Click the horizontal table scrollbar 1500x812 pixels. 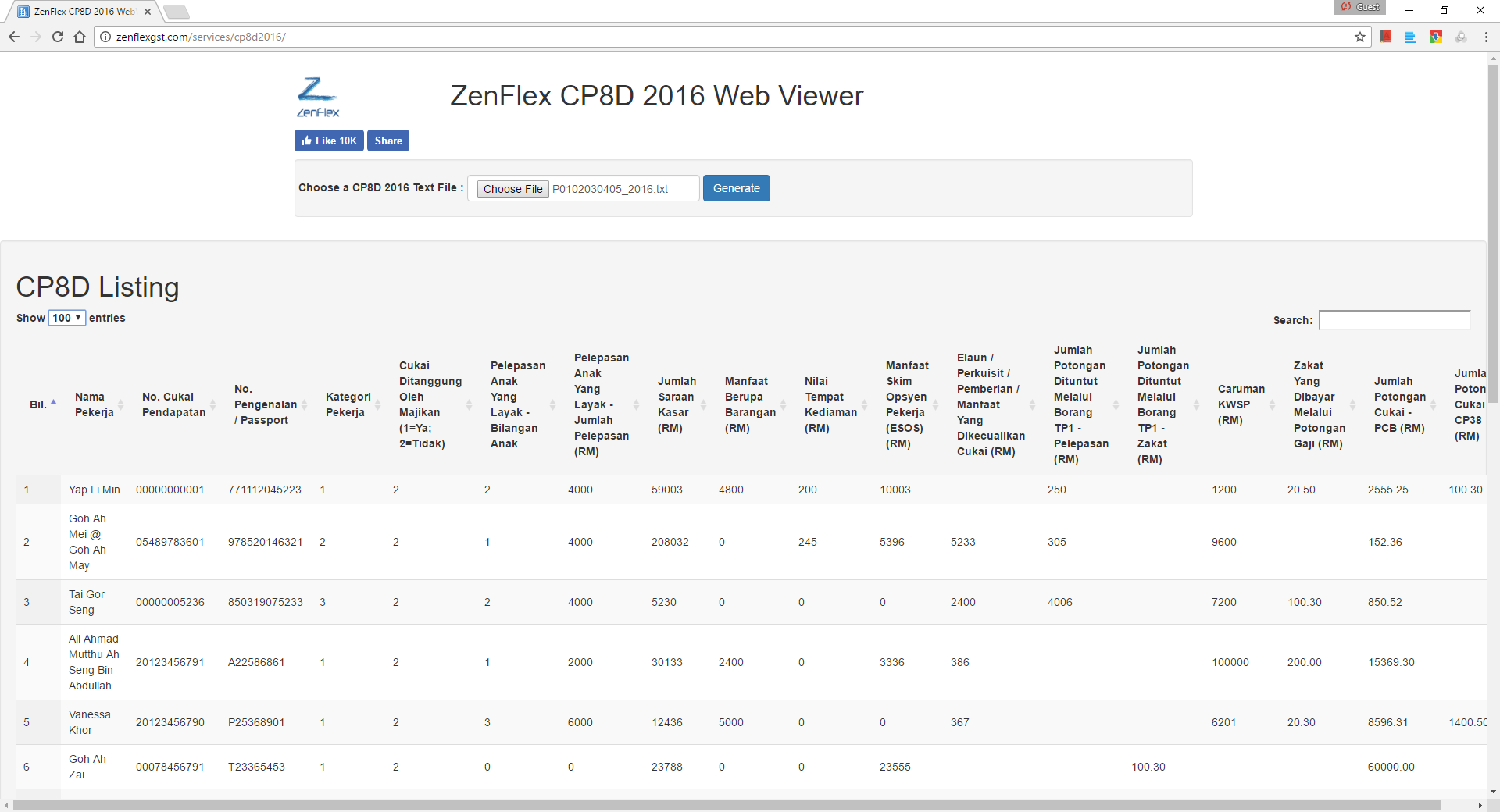(x=727, y=805)
